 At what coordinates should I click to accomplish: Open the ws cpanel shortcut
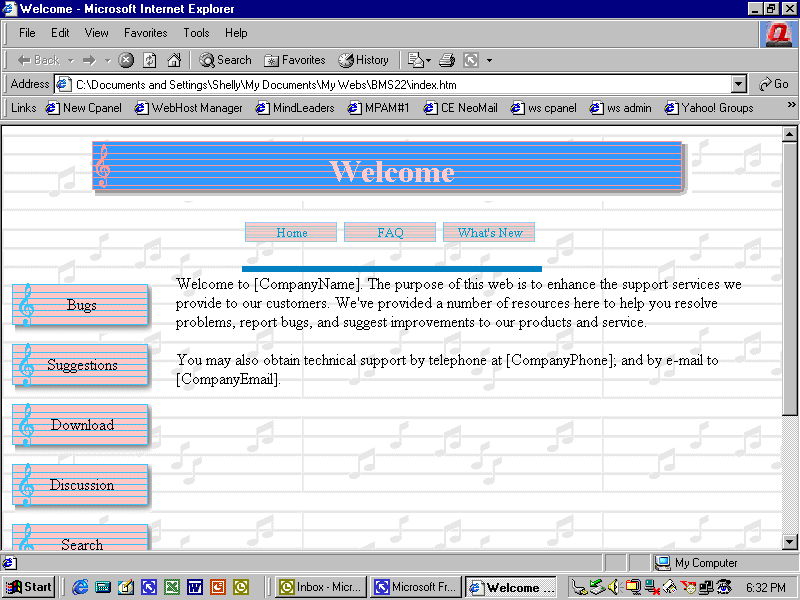(543, 108)
